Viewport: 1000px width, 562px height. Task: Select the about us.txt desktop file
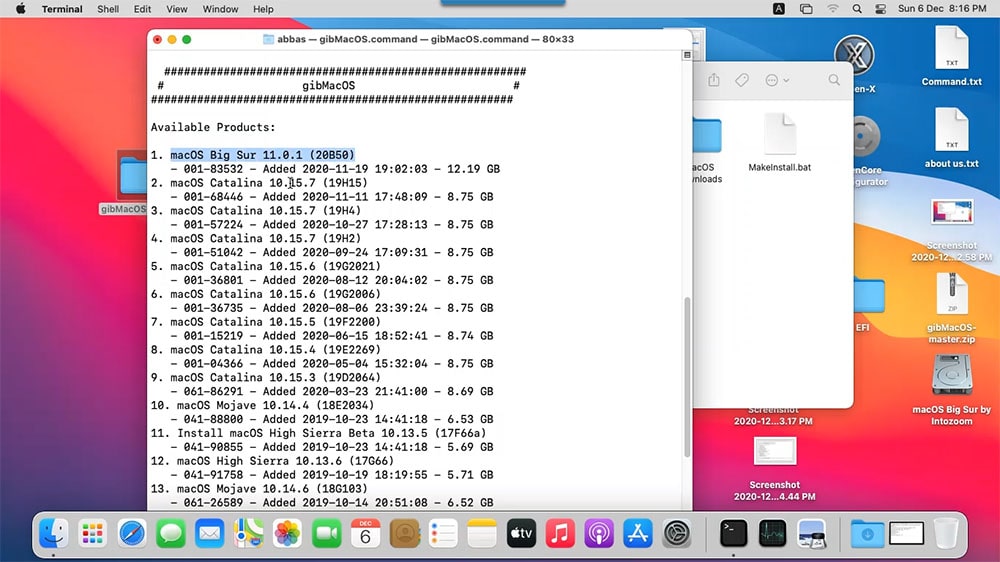point(951,138)
